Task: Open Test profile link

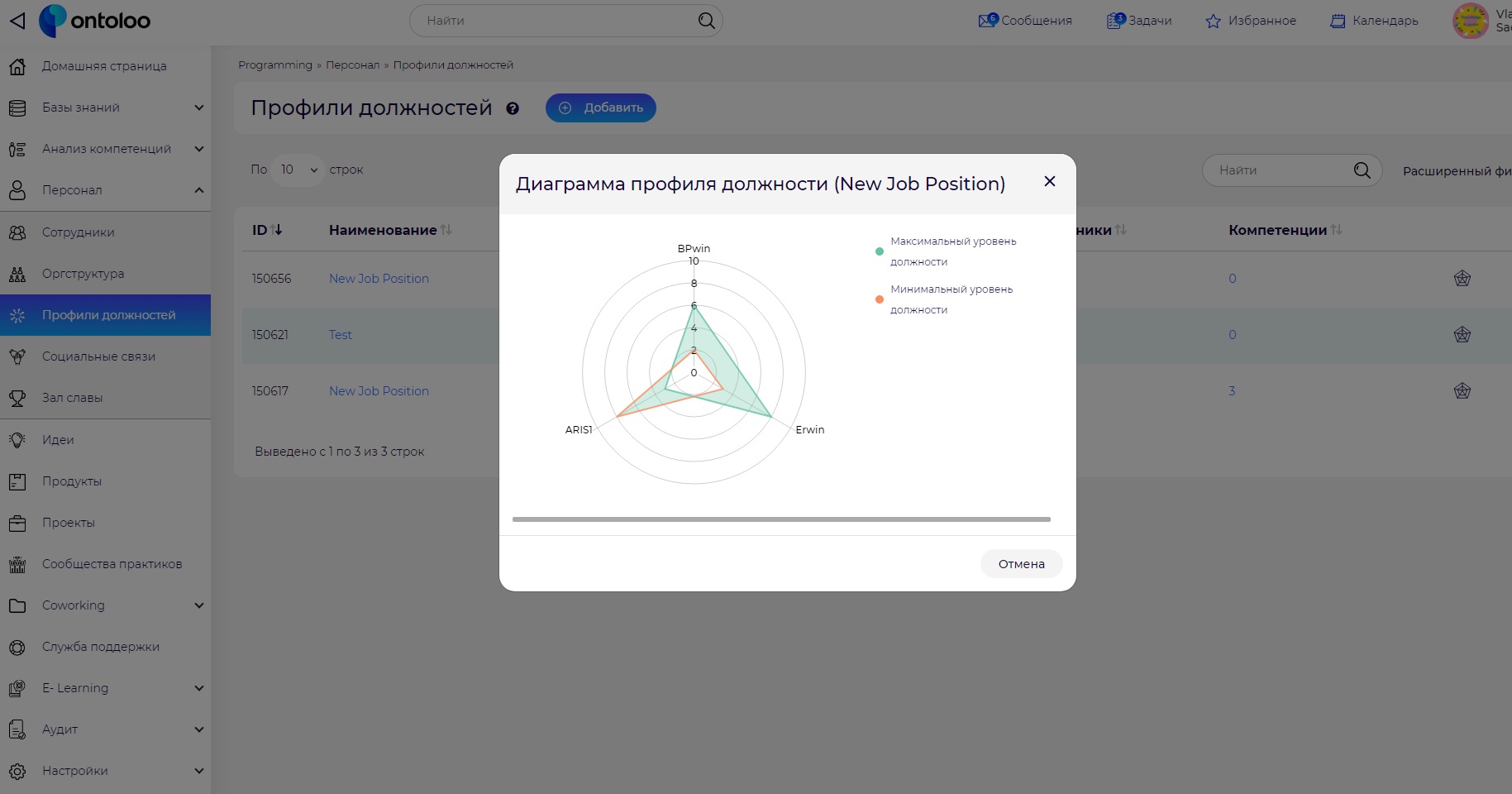Action: point(340,335)
